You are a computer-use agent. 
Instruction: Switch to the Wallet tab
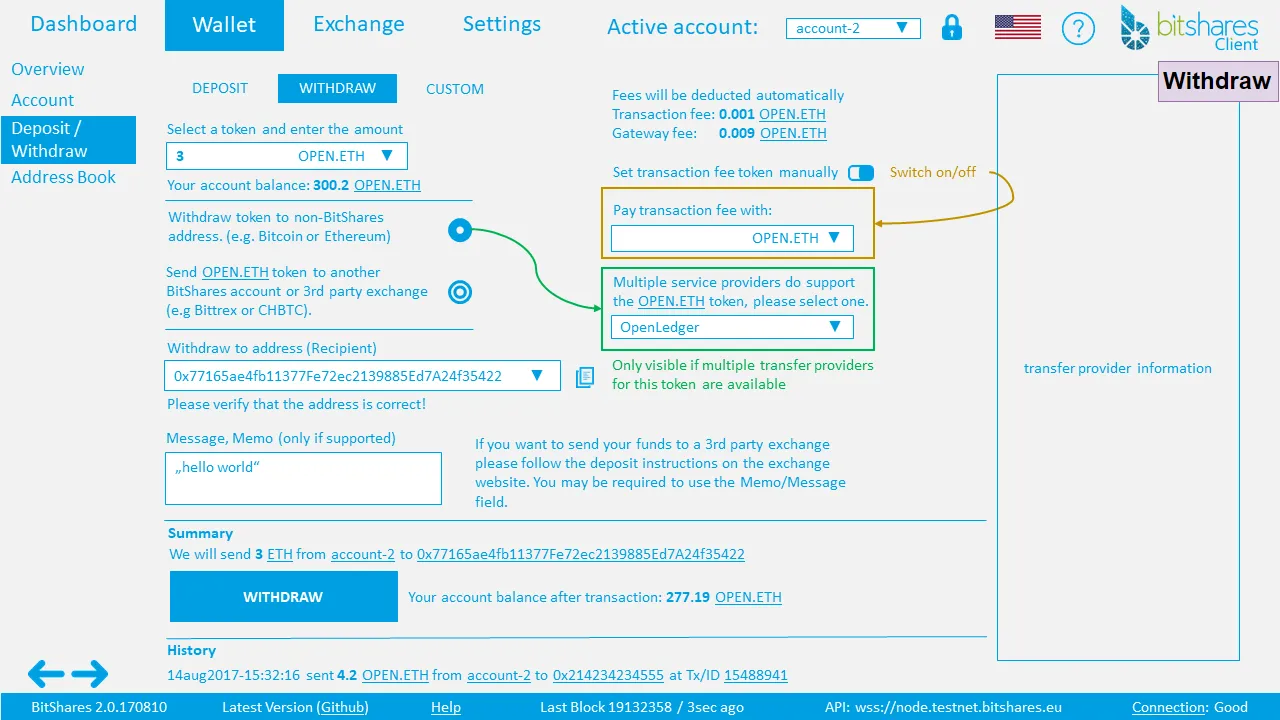pos(224,25)
